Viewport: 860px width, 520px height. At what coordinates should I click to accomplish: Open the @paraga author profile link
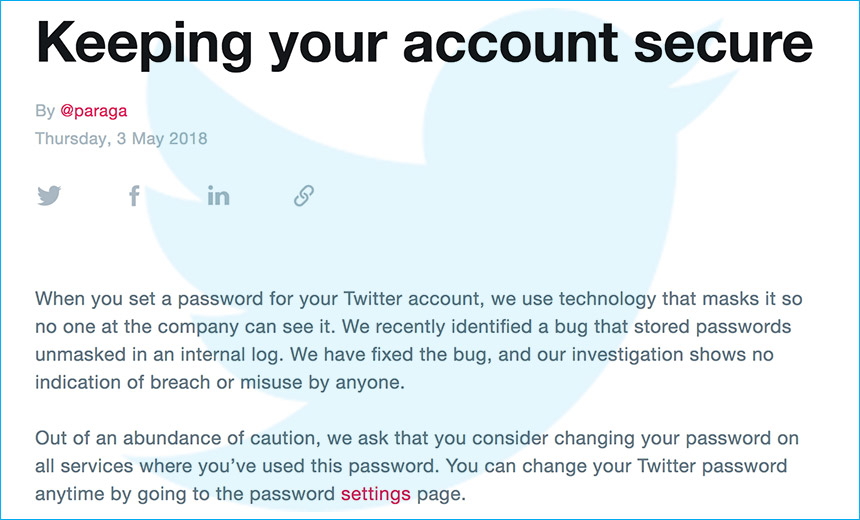(x=94, y=111)
